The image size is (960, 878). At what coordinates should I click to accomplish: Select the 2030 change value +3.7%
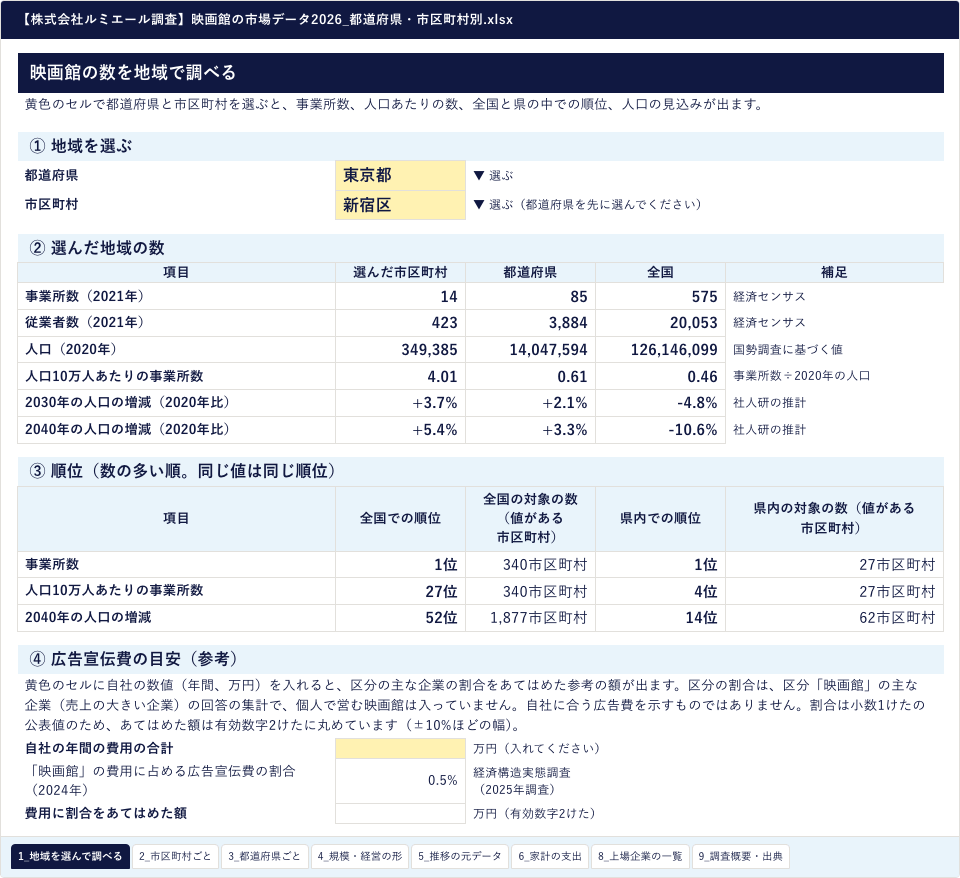click(400, 403)
